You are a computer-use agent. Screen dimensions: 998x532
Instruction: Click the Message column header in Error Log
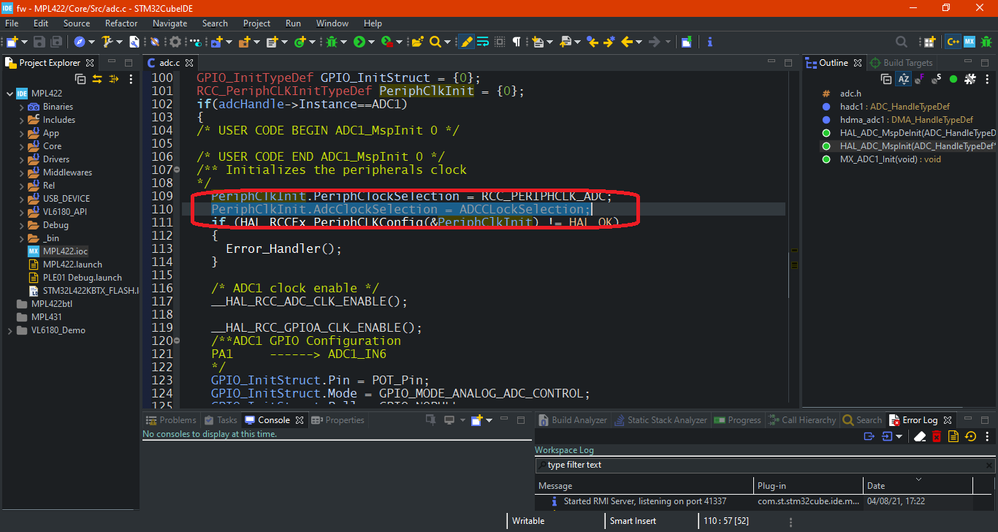tap(644, 486)
